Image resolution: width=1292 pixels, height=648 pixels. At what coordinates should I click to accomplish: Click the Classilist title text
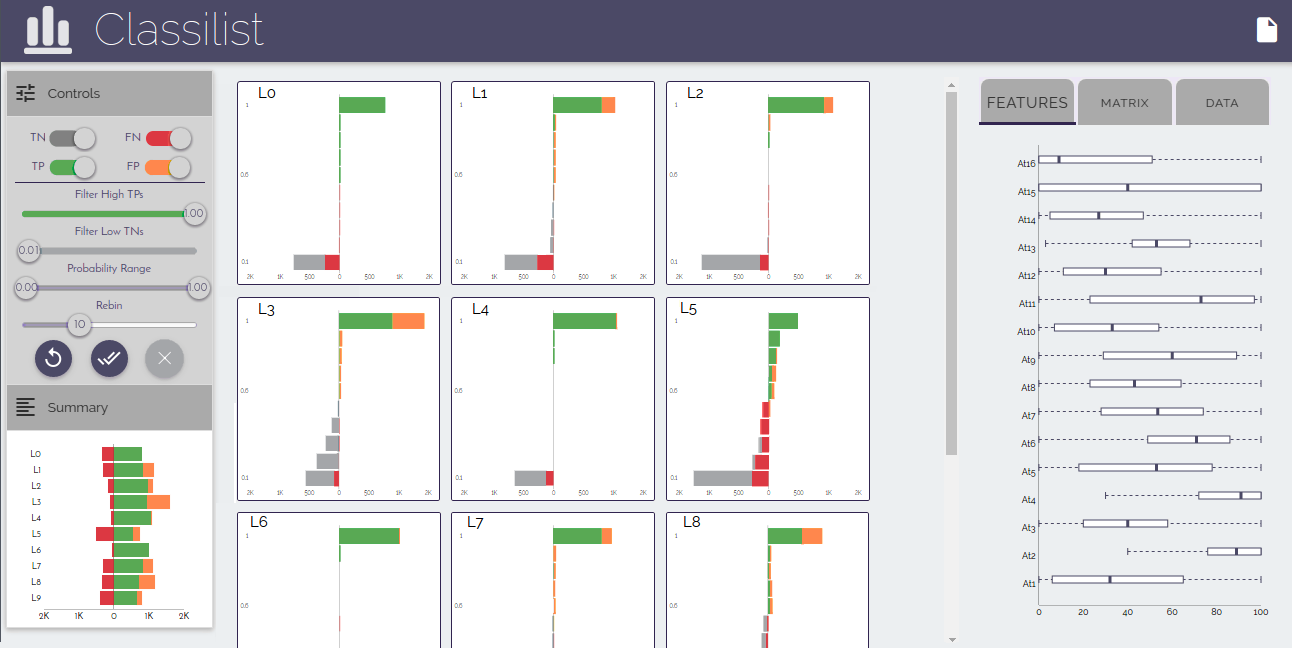179,29
